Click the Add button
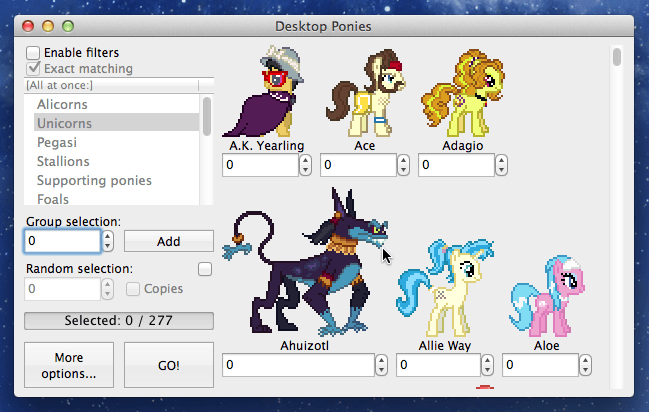Viewport: 649px width, 412px height. 169,241
